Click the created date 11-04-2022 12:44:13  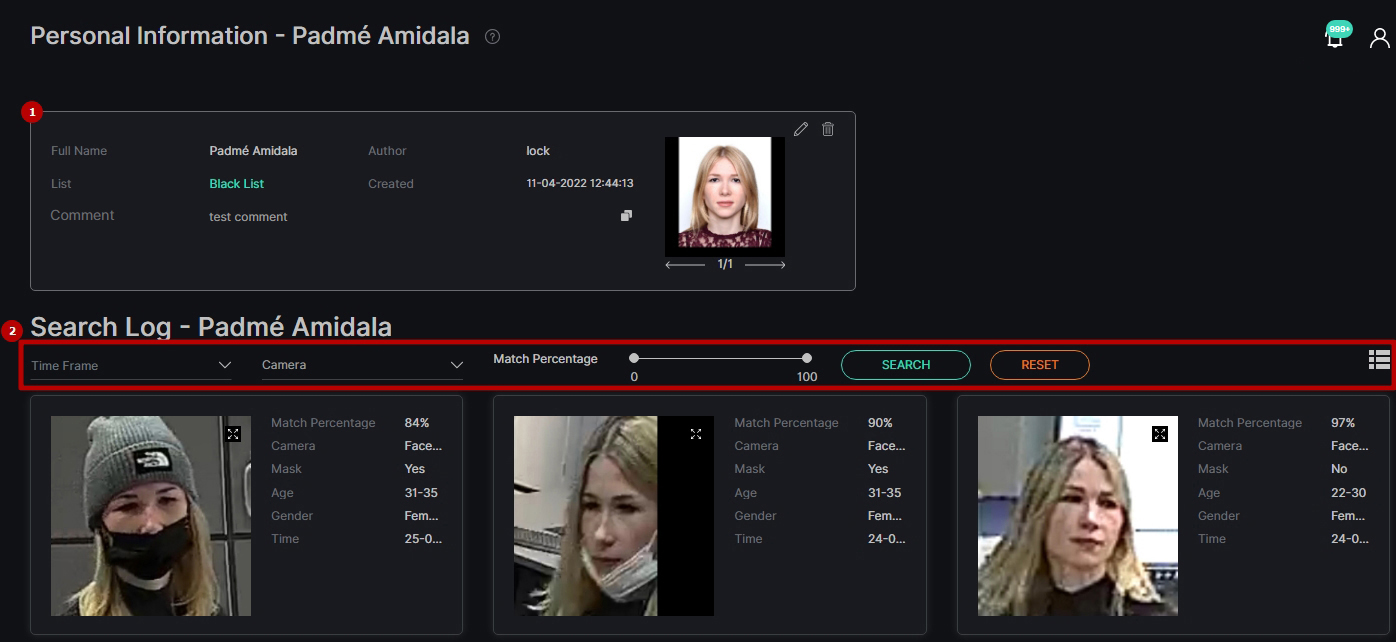tap(580, 184)
